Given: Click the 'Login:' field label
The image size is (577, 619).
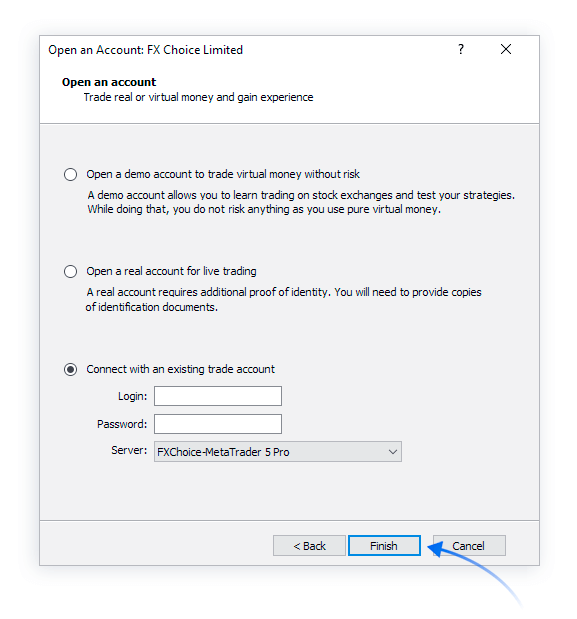Looking at the screenshot, I should pyautogui.click(x=133, y=396).
